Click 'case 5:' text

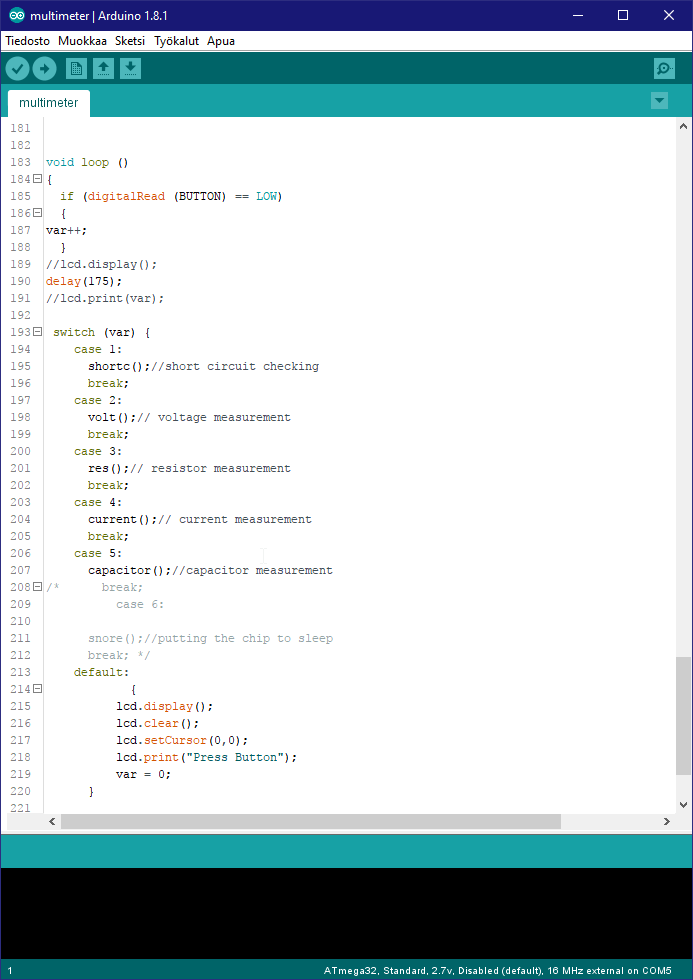tap(98, 553)
